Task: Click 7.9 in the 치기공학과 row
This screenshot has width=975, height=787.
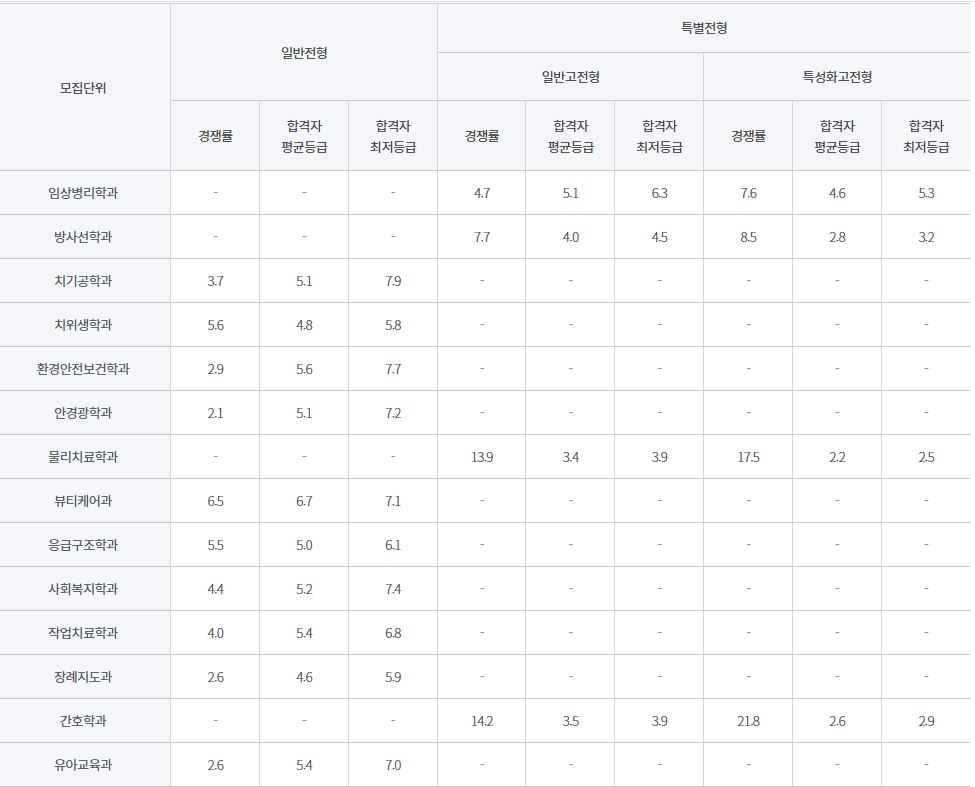Action: 393,281
